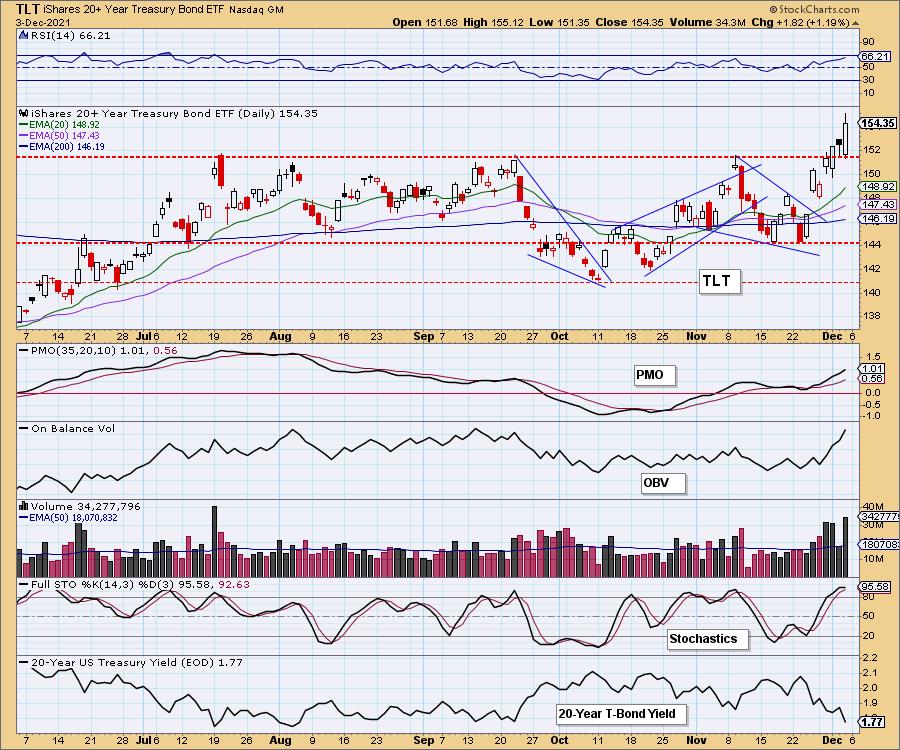Click the up-arrow icon next to the Chg value
This screenshot has width=900, height=750.
(855, 24)
